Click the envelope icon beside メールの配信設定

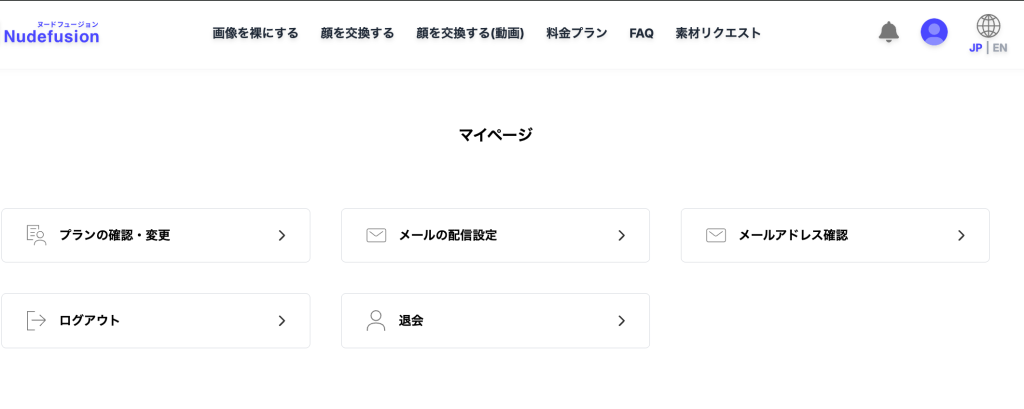(376, 235)
